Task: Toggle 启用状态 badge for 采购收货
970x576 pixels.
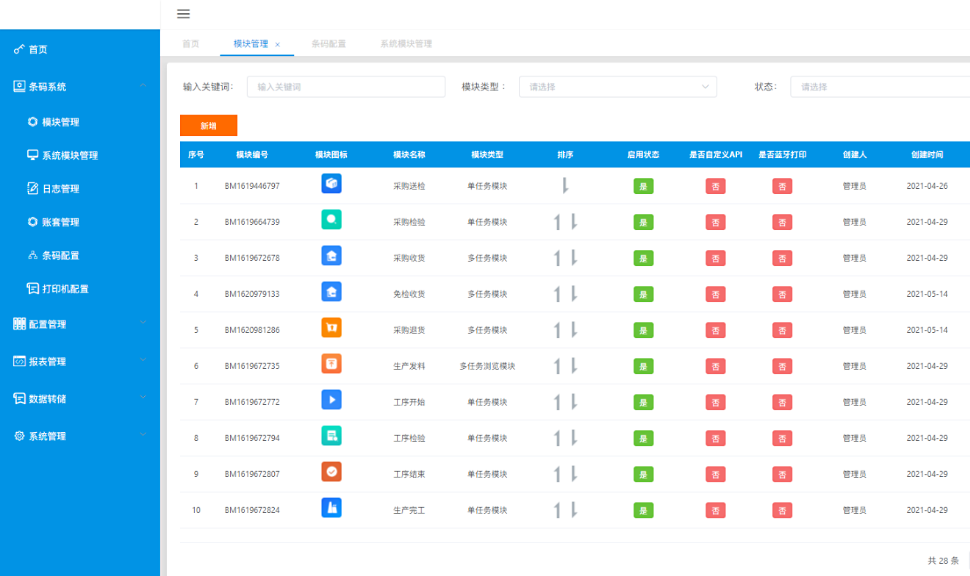Action: (x=643, y=258)
